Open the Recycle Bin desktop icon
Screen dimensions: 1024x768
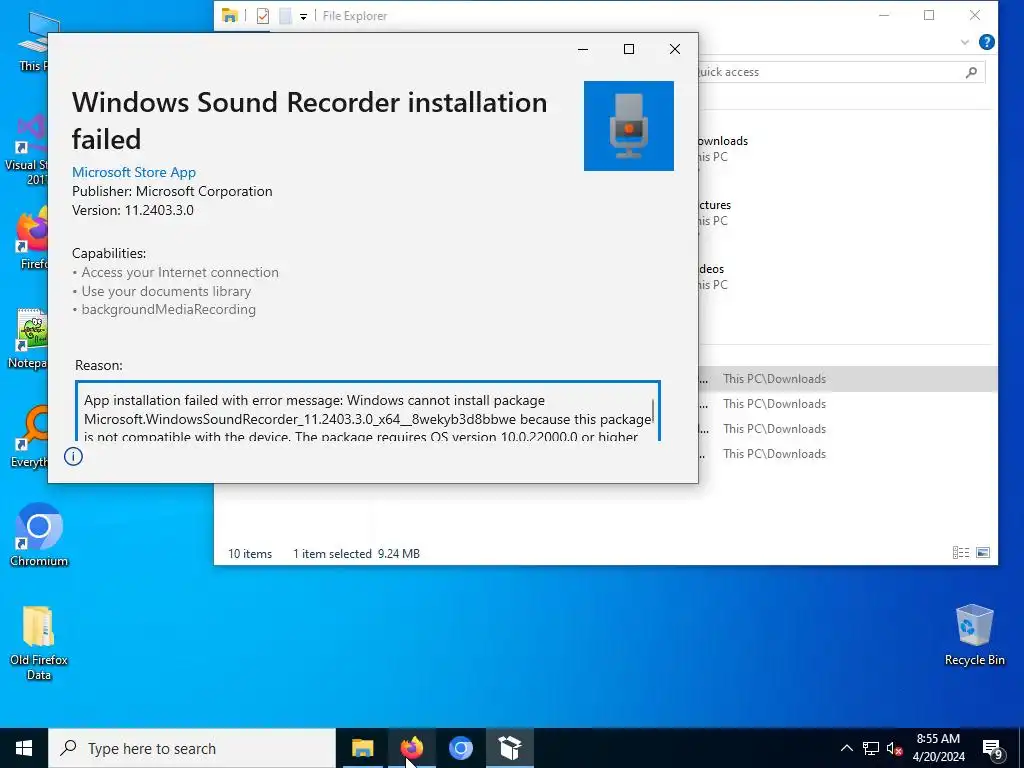[x=974, y=635]
